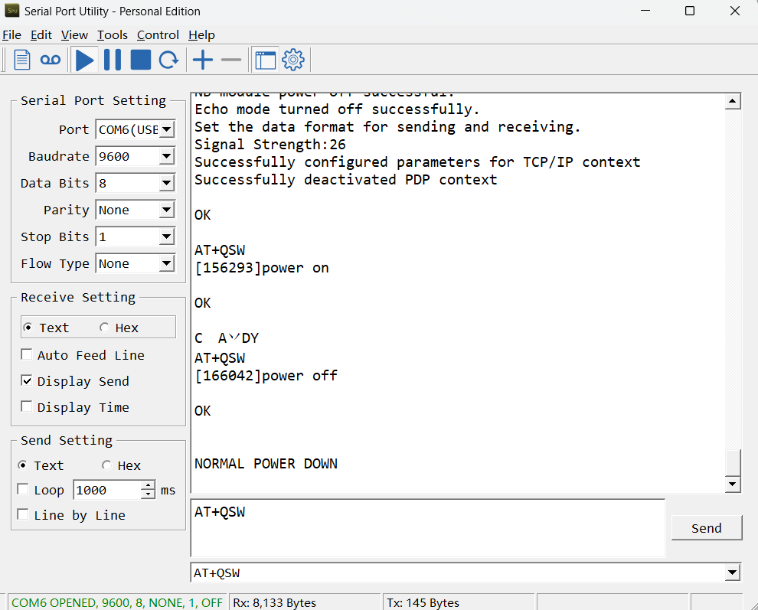Toggle the window layout panel icon

click(x=265, y=60)
